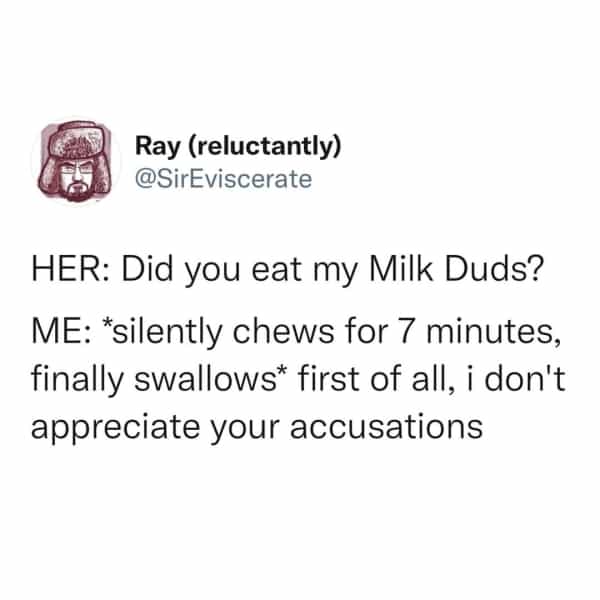The height and width of the screenshot is (600, 600).
Task: Click the word (reluctantly) in name
Action: pos(264,148)
